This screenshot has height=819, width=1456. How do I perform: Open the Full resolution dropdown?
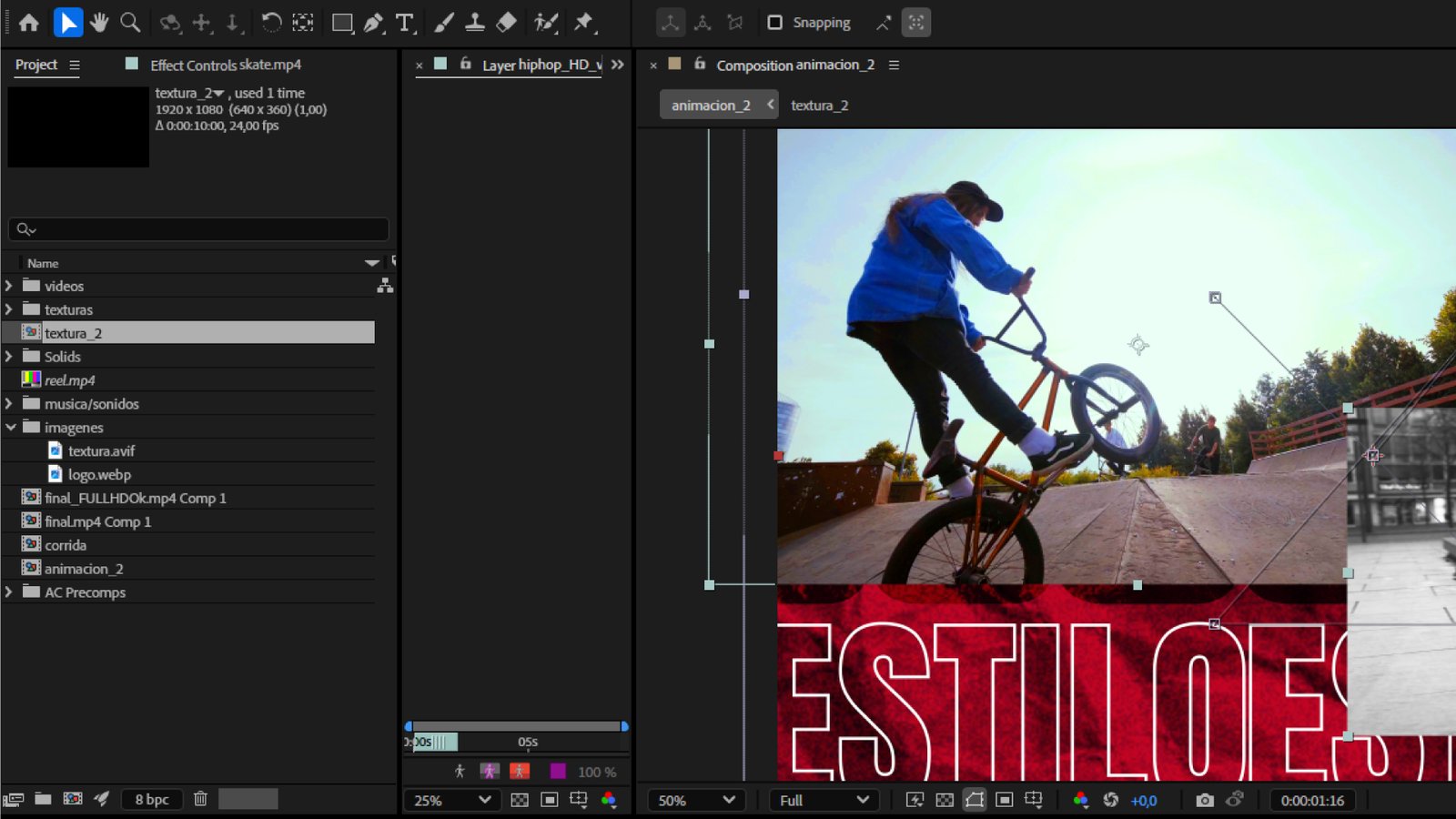click(824, 800)
